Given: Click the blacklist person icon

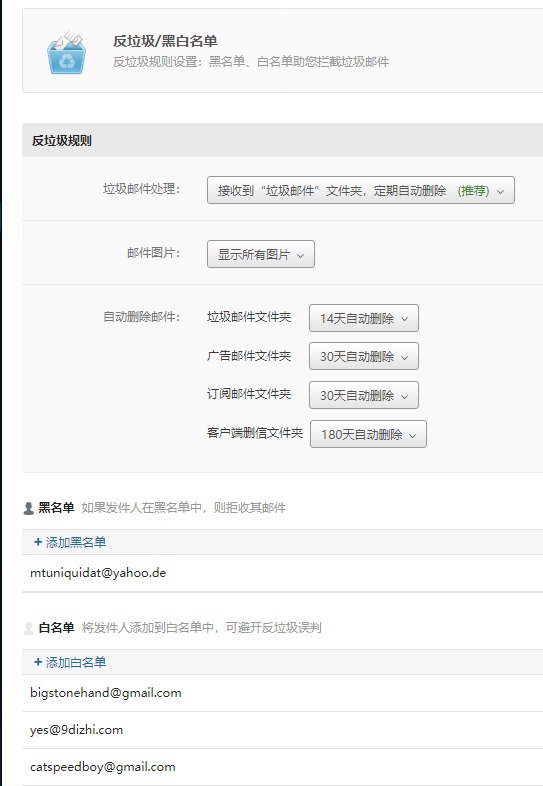Looking at the screenshot, I should (x=29, y=508).
